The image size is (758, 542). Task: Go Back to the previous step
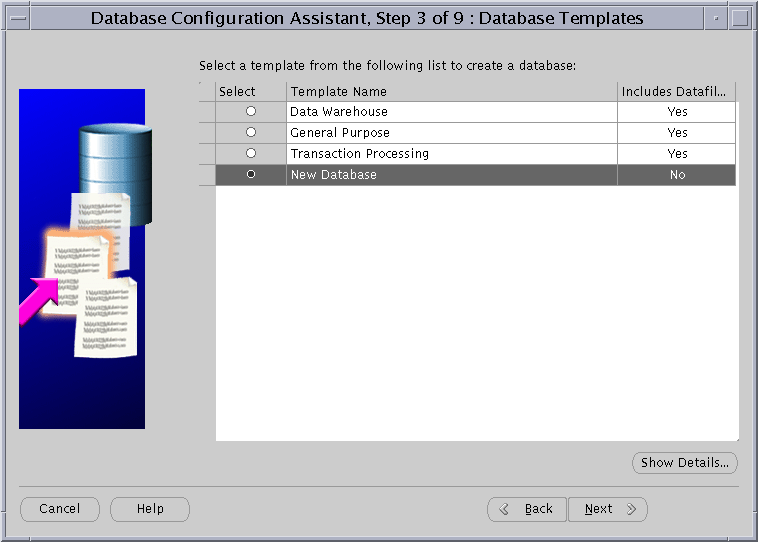click(528, 509)
